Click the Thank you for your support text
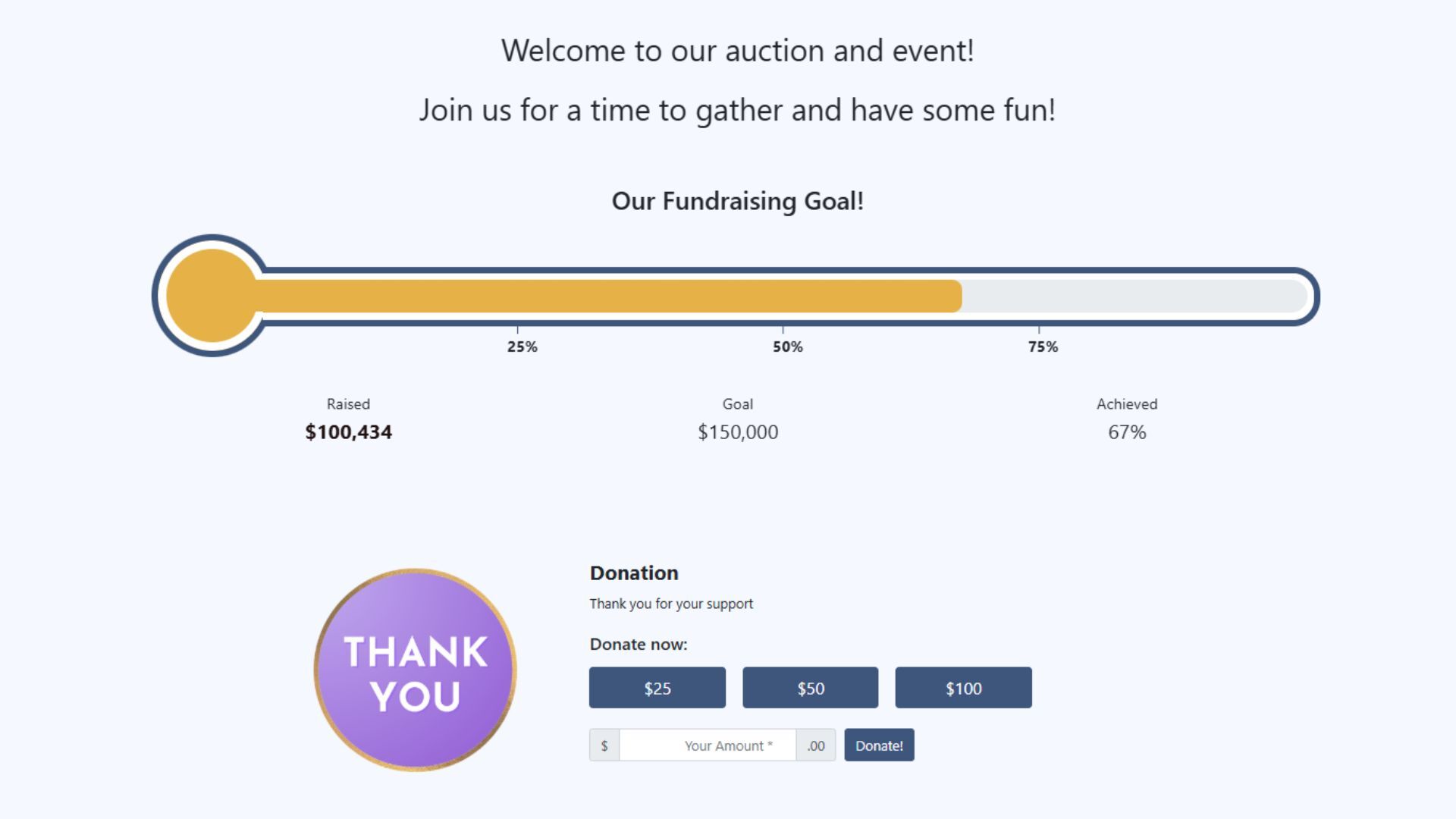Screen dimensions: 1456x819 (670, 604)
